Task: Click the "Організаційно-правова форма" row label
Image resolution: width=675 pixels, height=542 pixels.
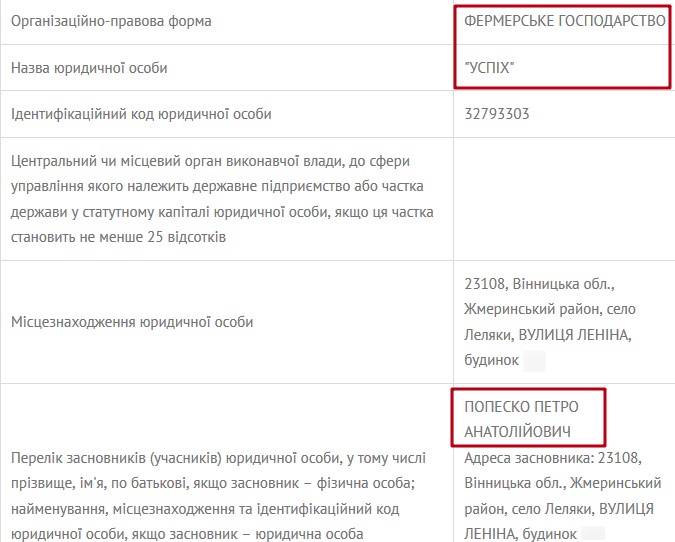Action: (x=110, y=21)
